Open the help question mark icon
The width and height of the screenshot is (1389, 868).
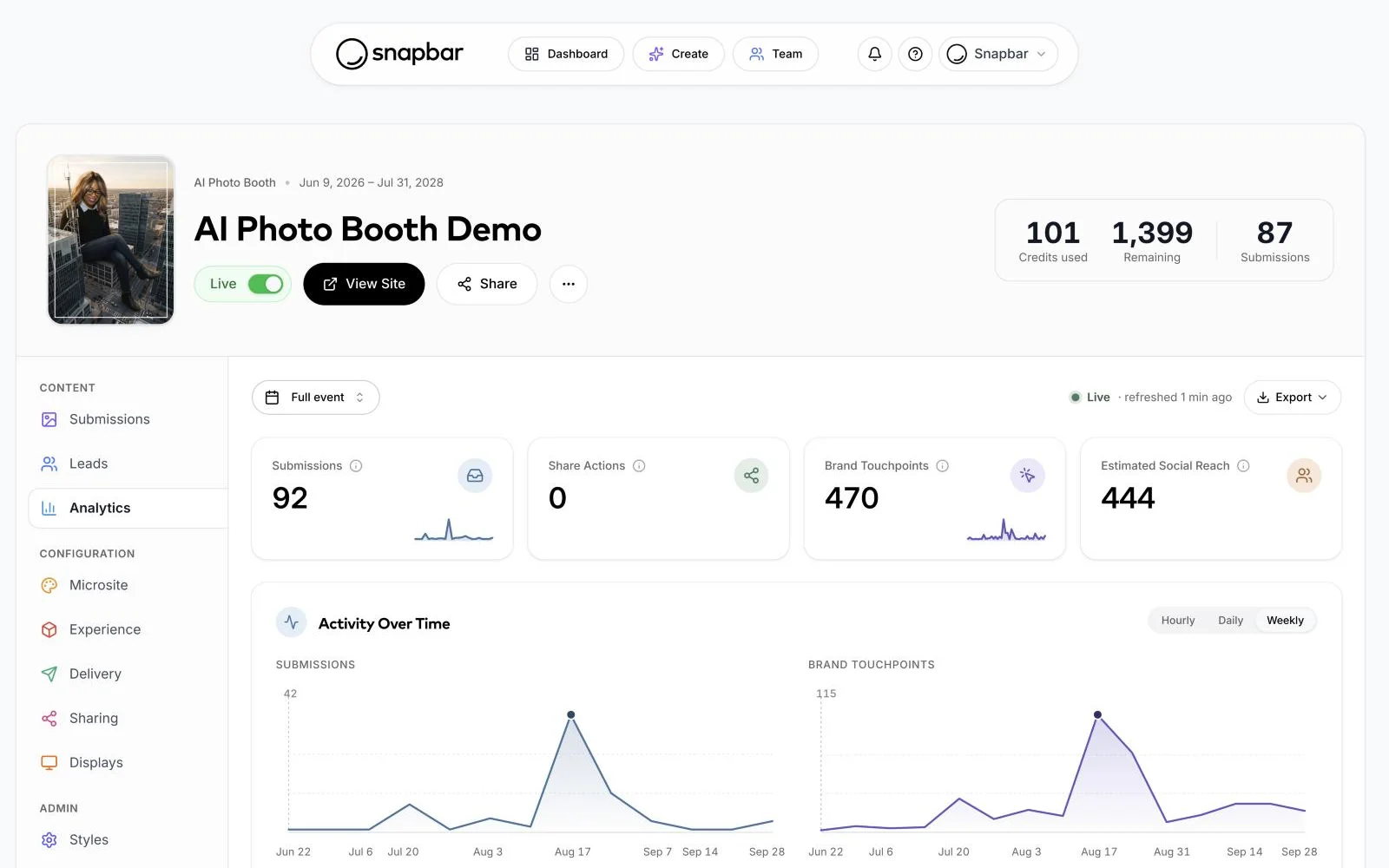(915, 54)
